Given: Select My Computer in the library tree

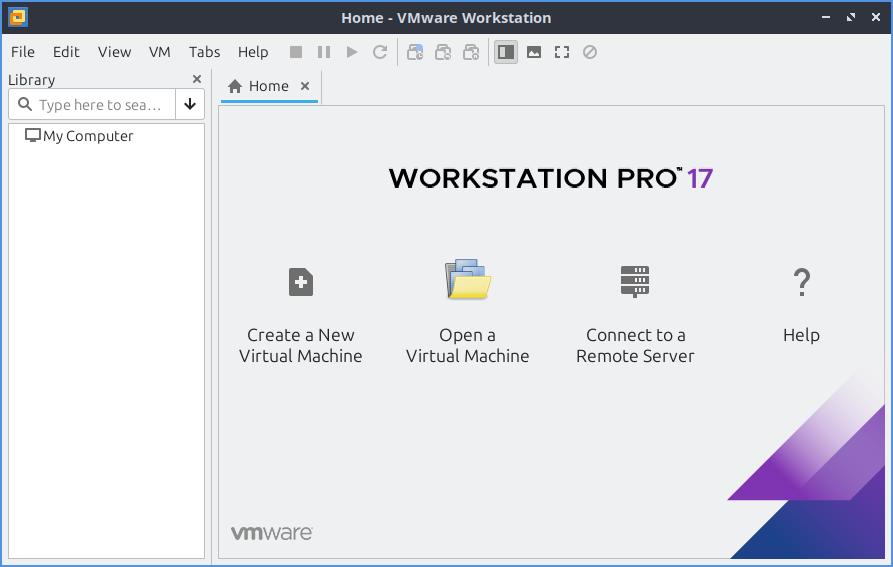Looking at the screenshot, I should (x=88, y=136).
